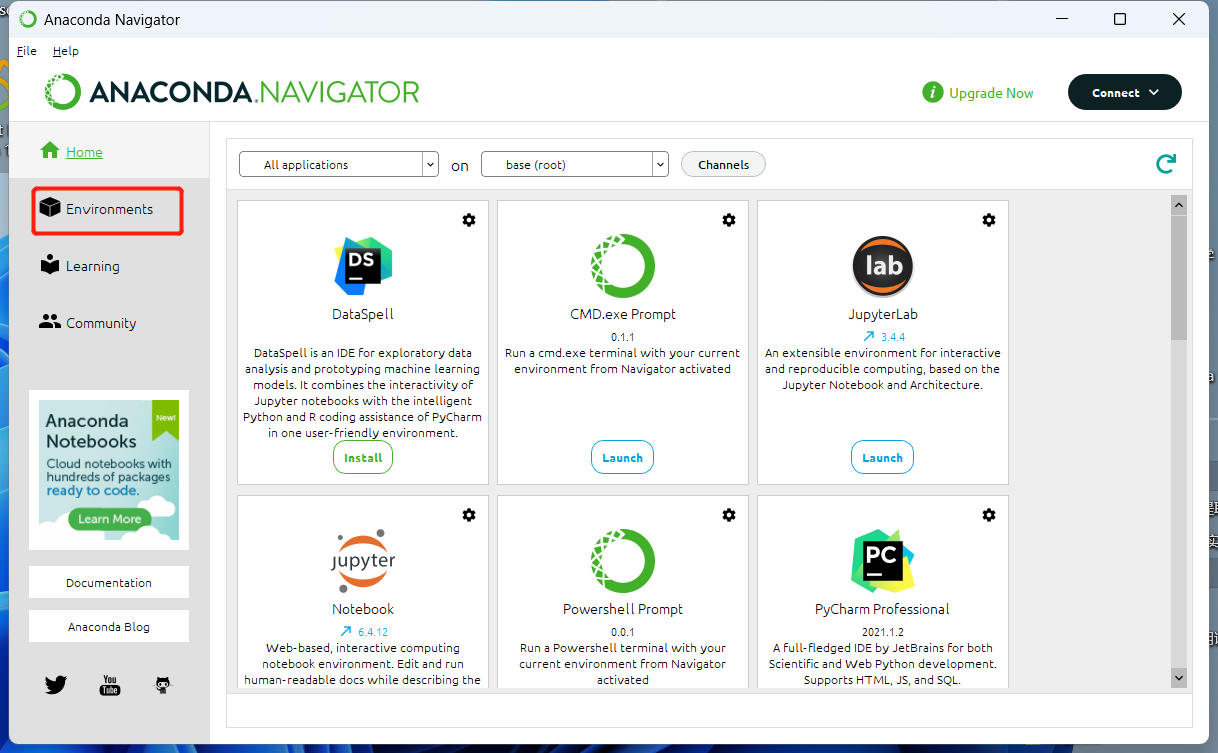
Task: Click the Powershell Prompt green ring icon
Action: click(x=622, y=561)
